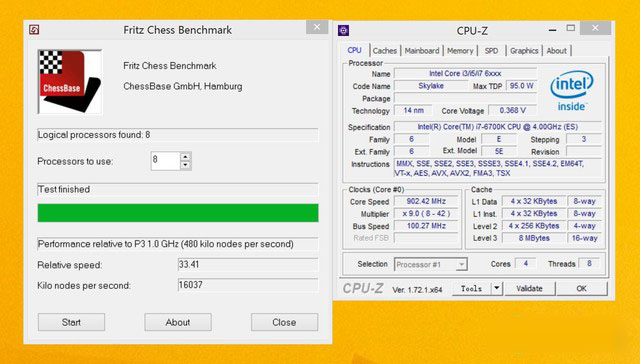Click the L1 Inst. 4 x 32 KBytes value
640x364 pixels.
coord(534,213)
